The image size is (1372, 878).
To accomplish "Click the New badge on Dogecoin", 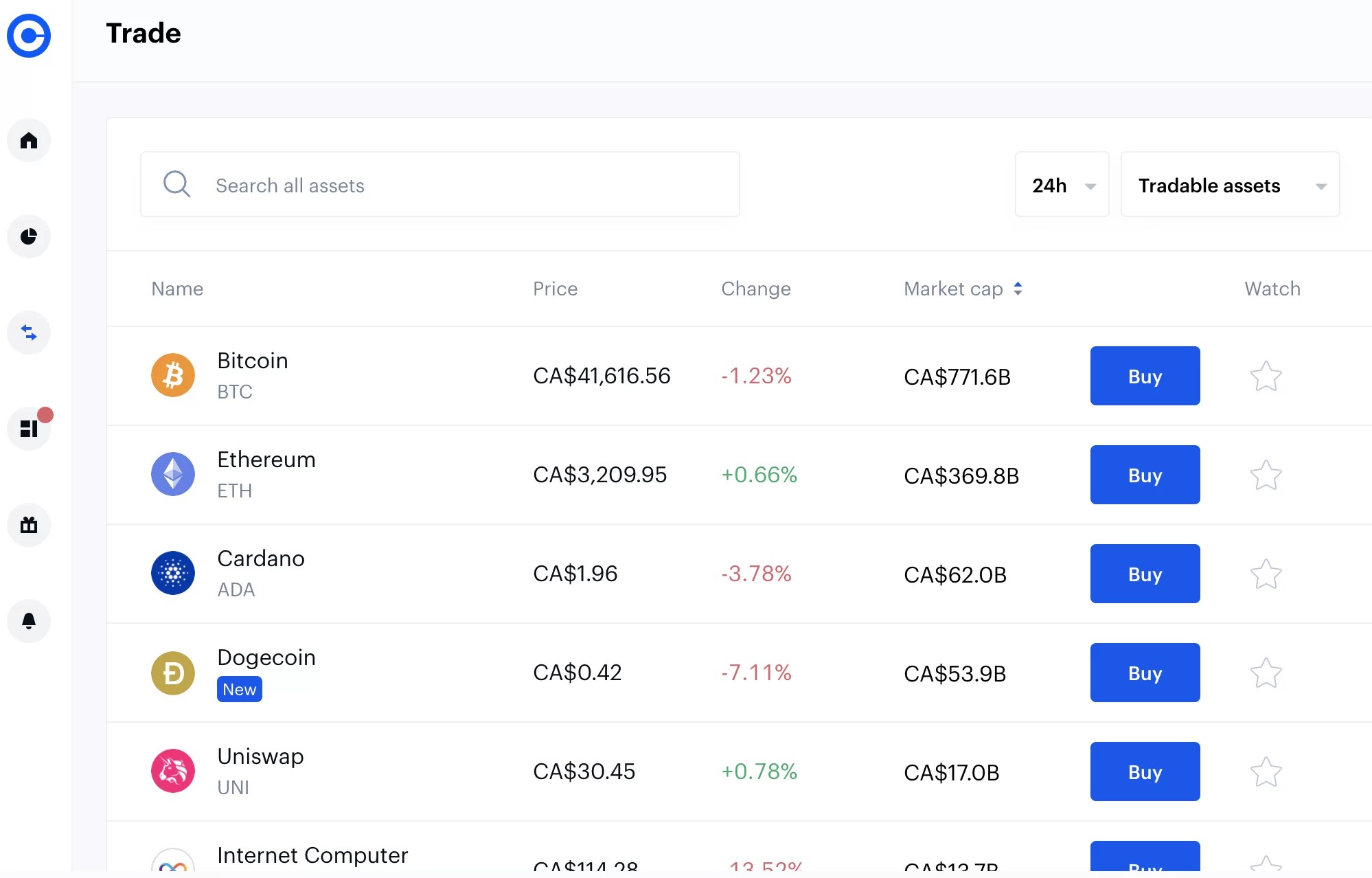I will (x=239, y=689).
